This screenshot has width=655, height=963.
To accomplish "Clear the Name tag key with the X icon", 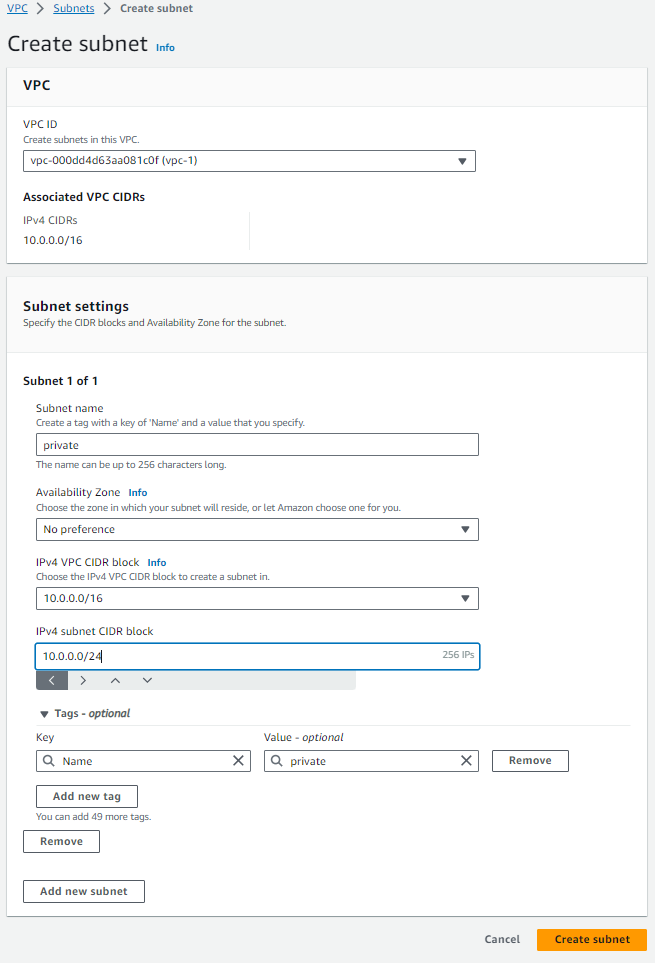I will [238, 761].
